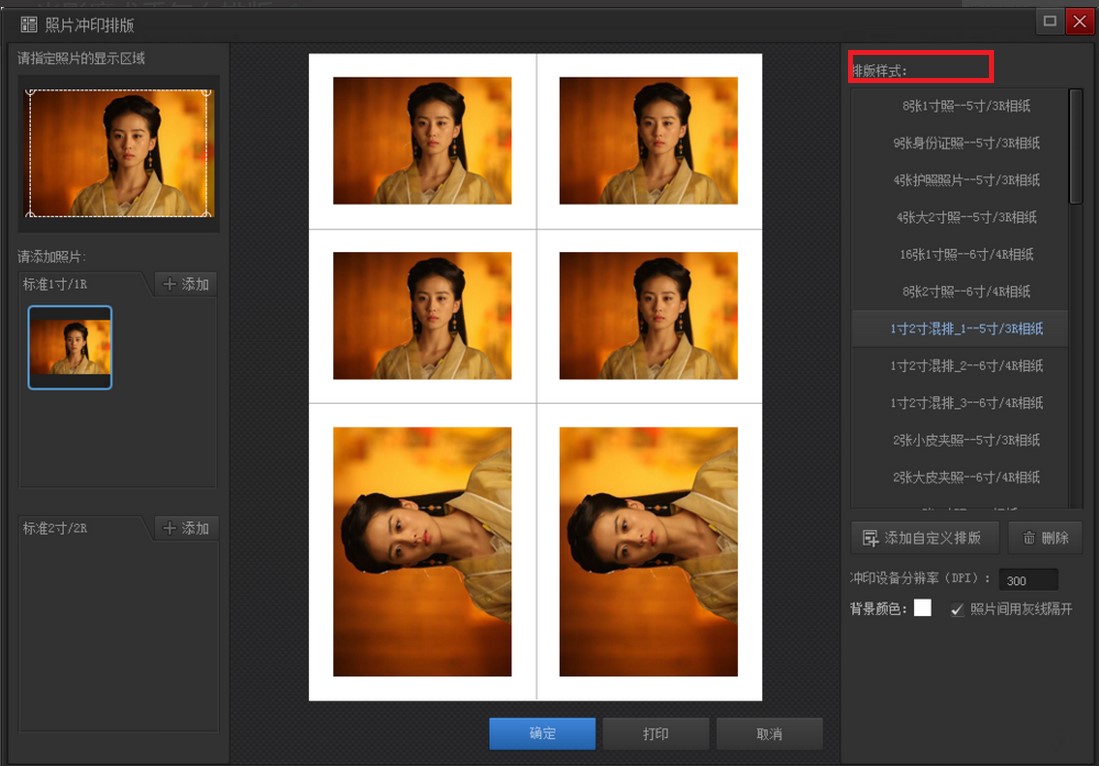Close the dialog with the red X
The width and height of the screenshot is (1099, 766).
click(1079, 21)
